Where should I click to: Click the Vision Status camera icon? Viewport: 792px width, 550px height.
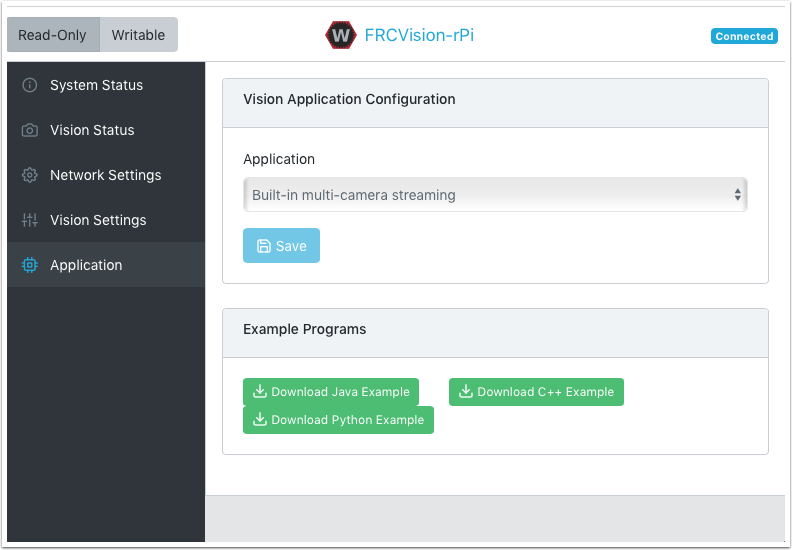30,130
